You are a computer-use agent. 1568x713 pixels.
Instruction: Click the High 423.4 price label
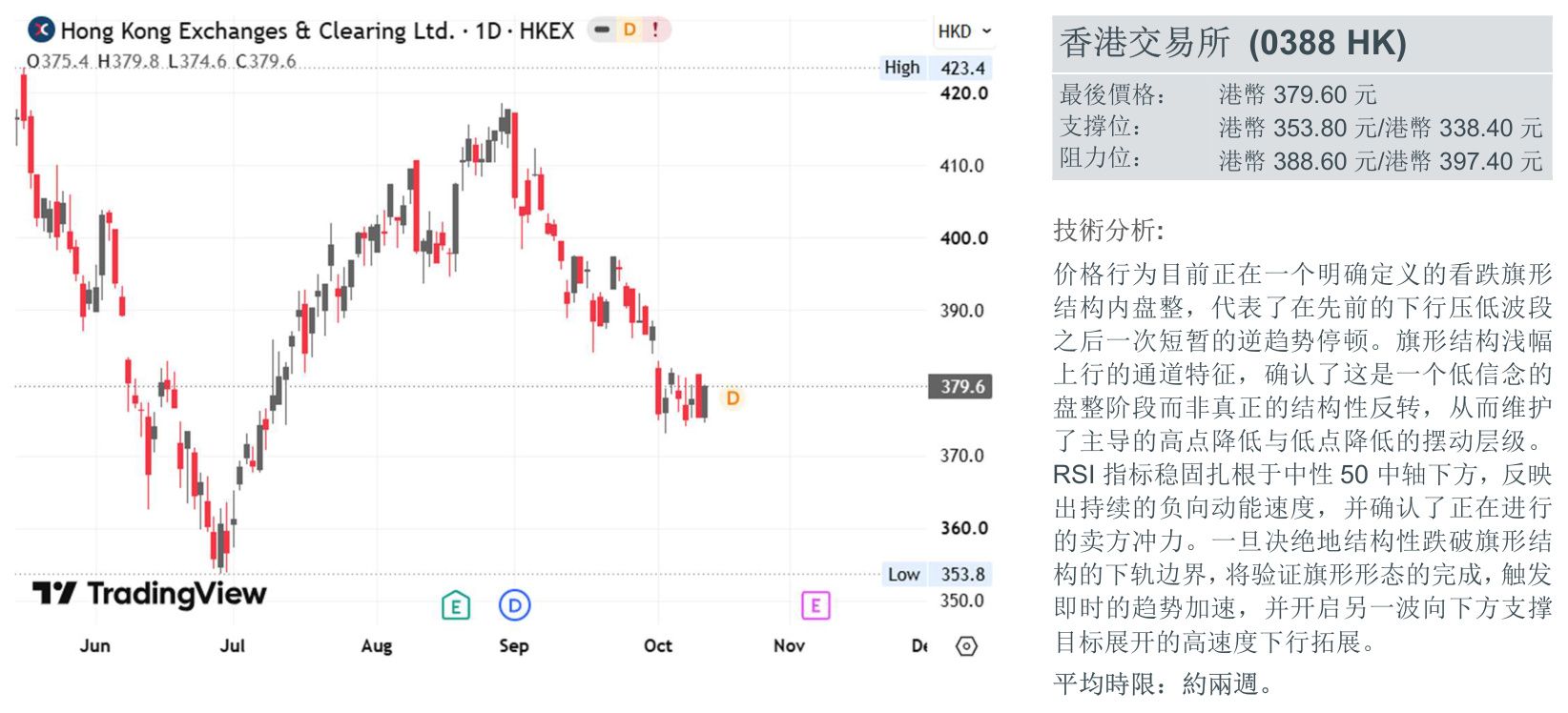[x=936, y=68]
